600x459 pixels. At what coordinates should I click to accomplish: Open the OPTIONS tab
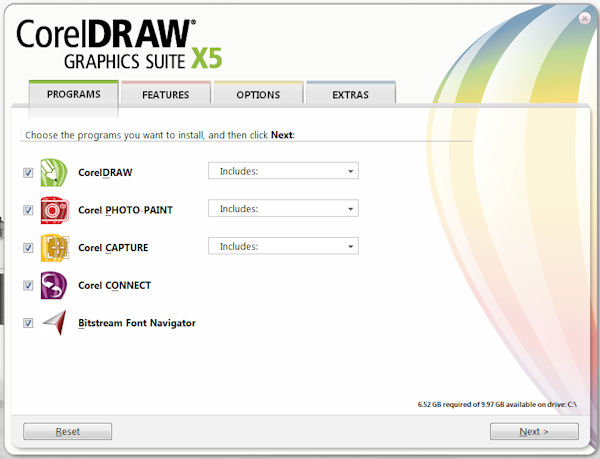258,95
